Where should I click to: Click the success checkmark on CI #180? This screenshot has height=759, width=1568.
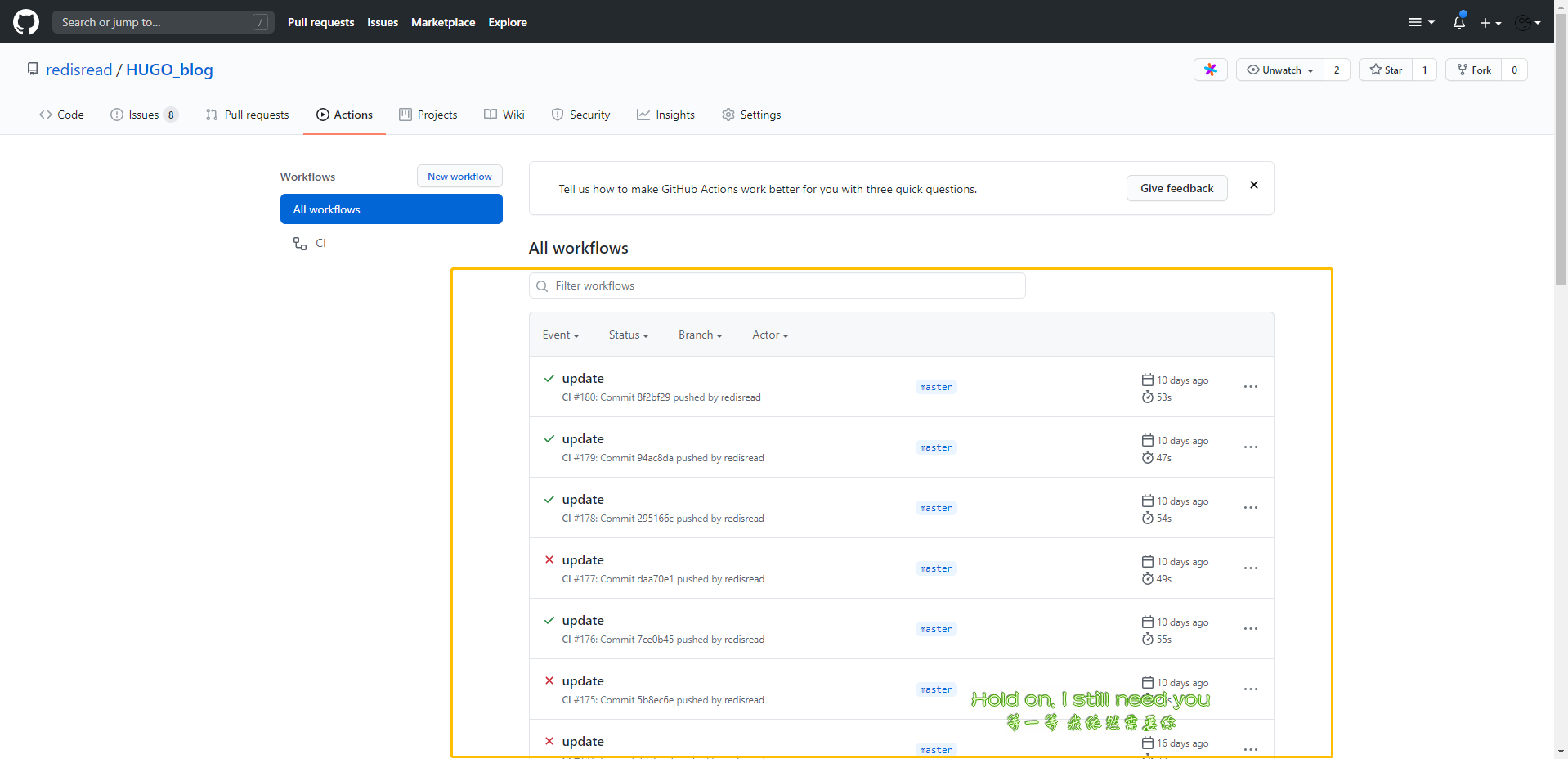point(549,378)
